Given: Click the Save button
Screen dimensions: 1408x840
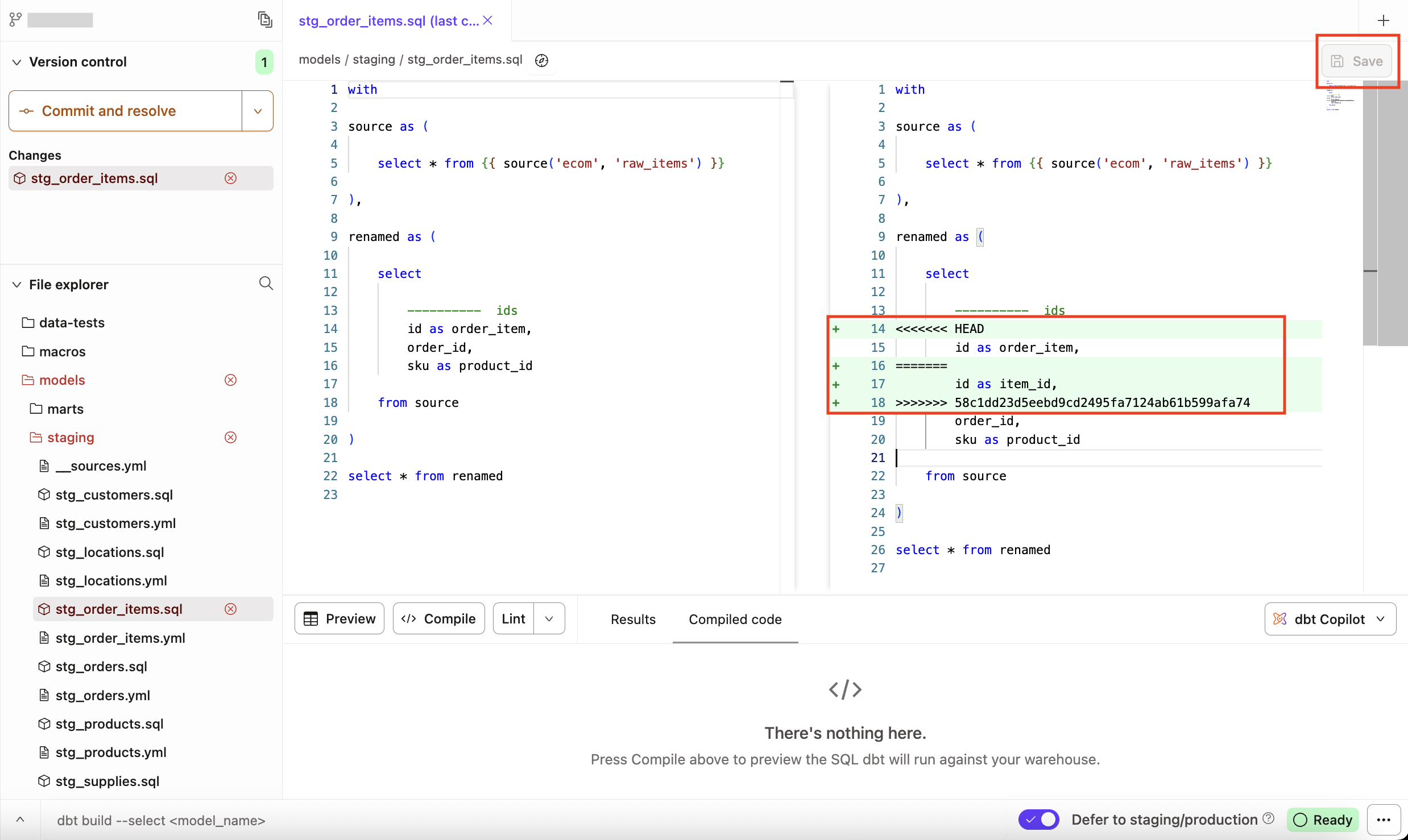Looking at the screenshot, I should click(x=1358, y=61).
